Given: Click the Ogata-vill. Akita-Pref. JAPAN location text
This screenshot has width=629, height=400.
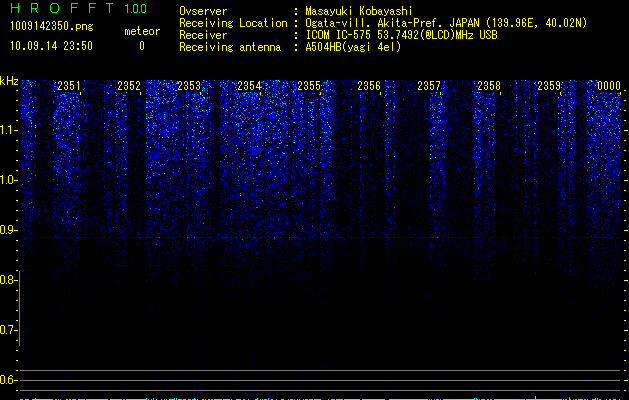Looking at the screenshot, I should point(446,23).
